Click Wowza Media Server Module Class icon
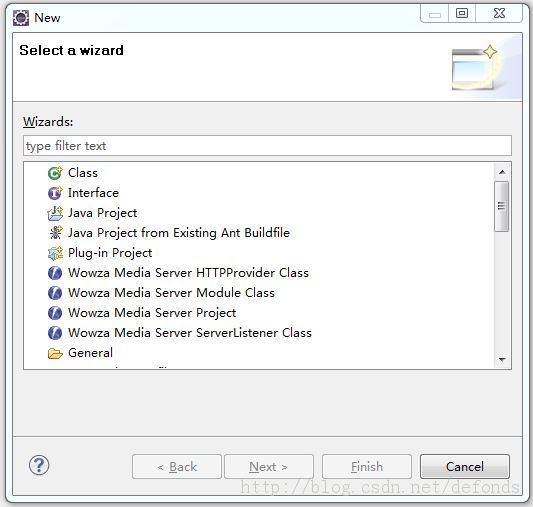Screen dimensions: 533x507 pyautogui.click(x=55, y=293)
